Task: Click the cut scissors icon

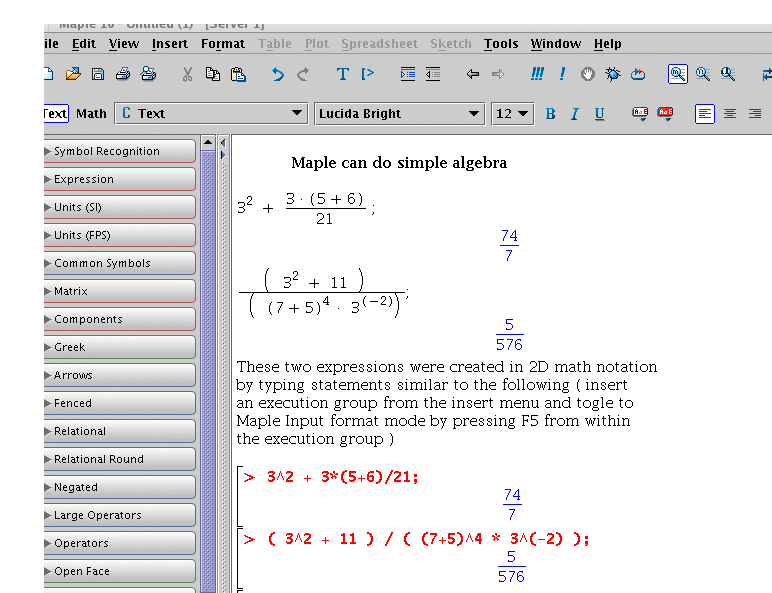Action: [x=187, y=74]
